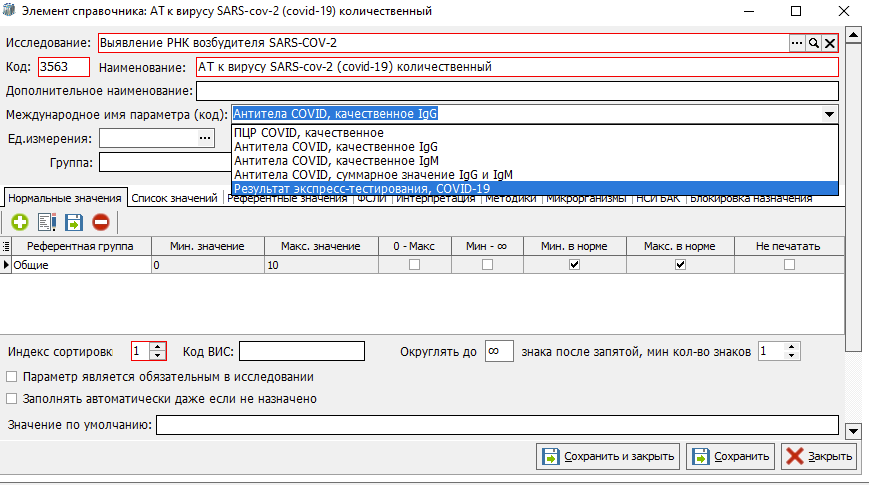This screenshot has height=485, width=869.
Task: Choose 'ПЦР COVID, качественное' from list
Action: coord(308,132)
